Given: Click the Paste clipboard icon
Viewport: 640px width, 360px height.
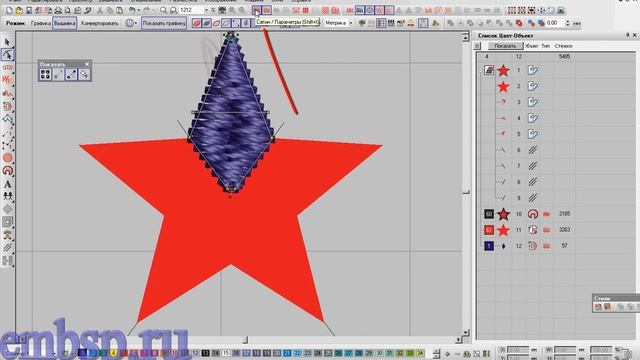Looking at the screenshot, I should [x=119, y=10].
